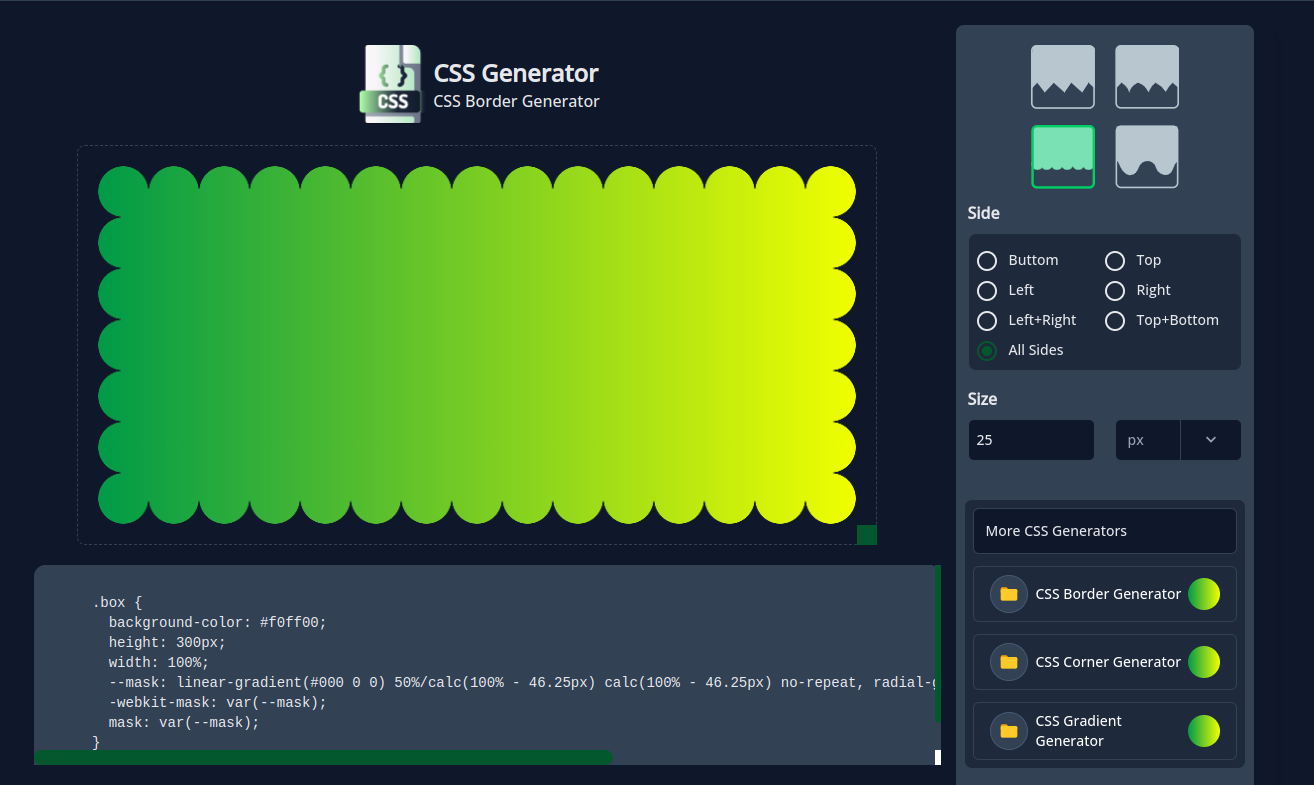Click the horizontal scrollbar under the code
The image size is (1314, 785).
click(323, 757)
